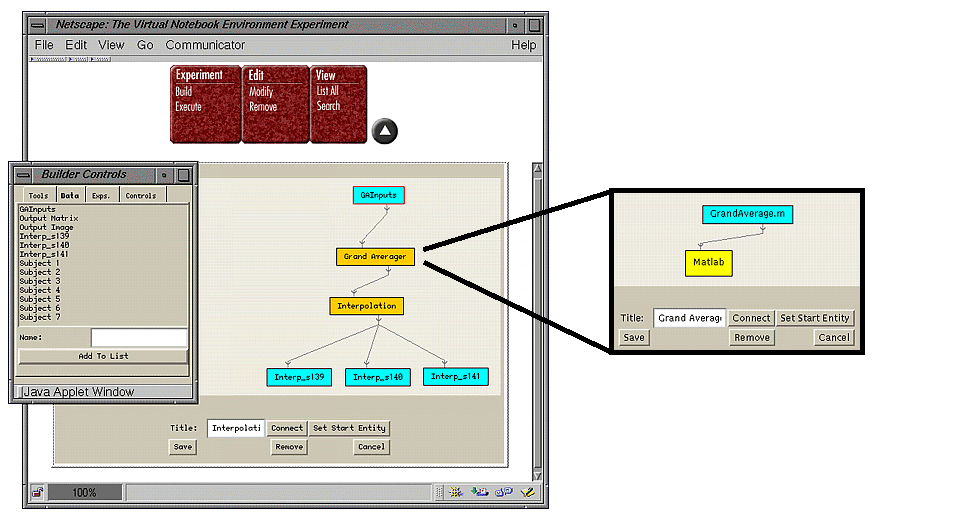Viewport: 960px width, 518px height.
Task: Click the Execute link in the Experiment panel
Action: [189, 107]
